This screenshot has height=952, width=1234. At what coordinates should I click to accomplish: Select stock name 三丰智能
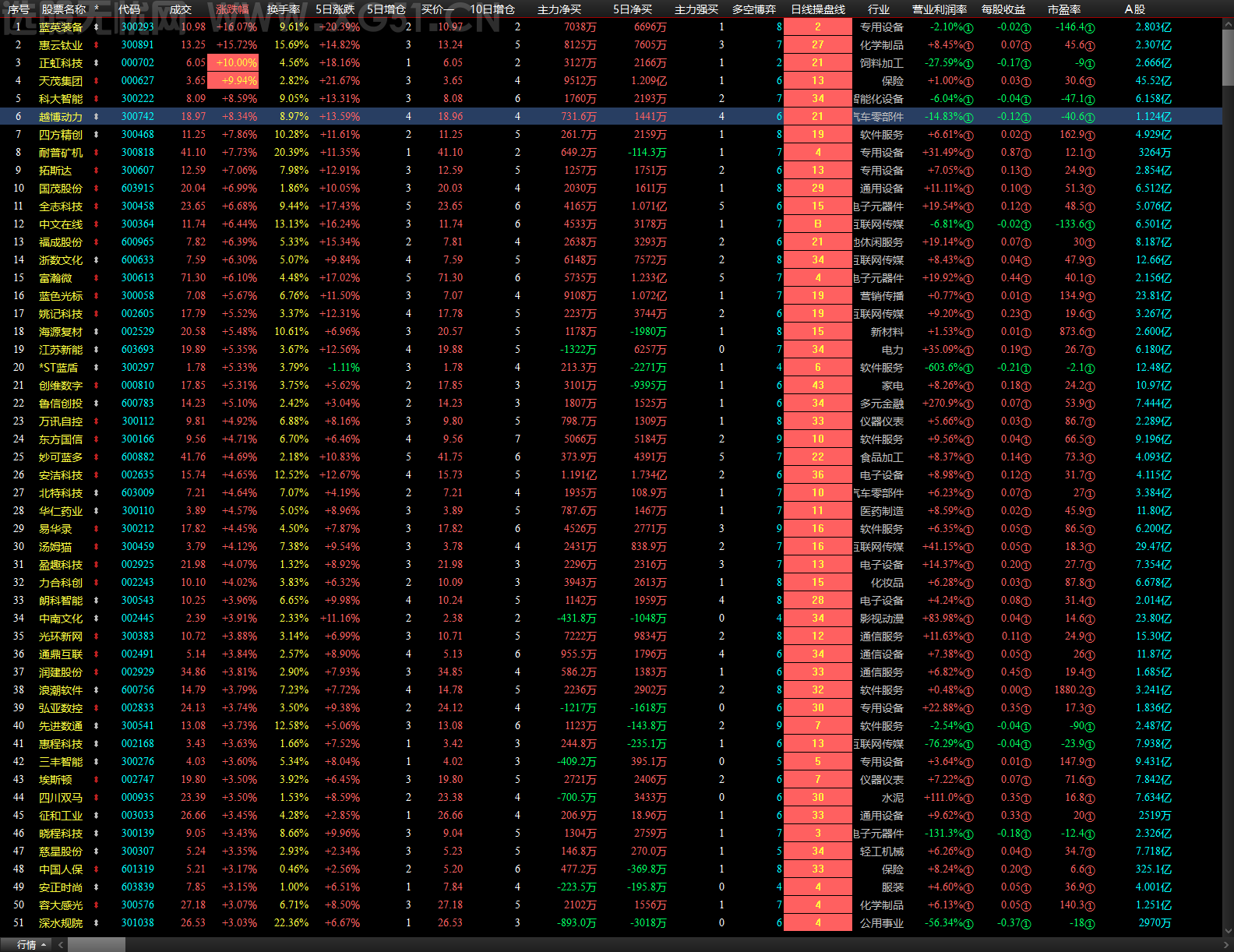[x=61, y=762]
